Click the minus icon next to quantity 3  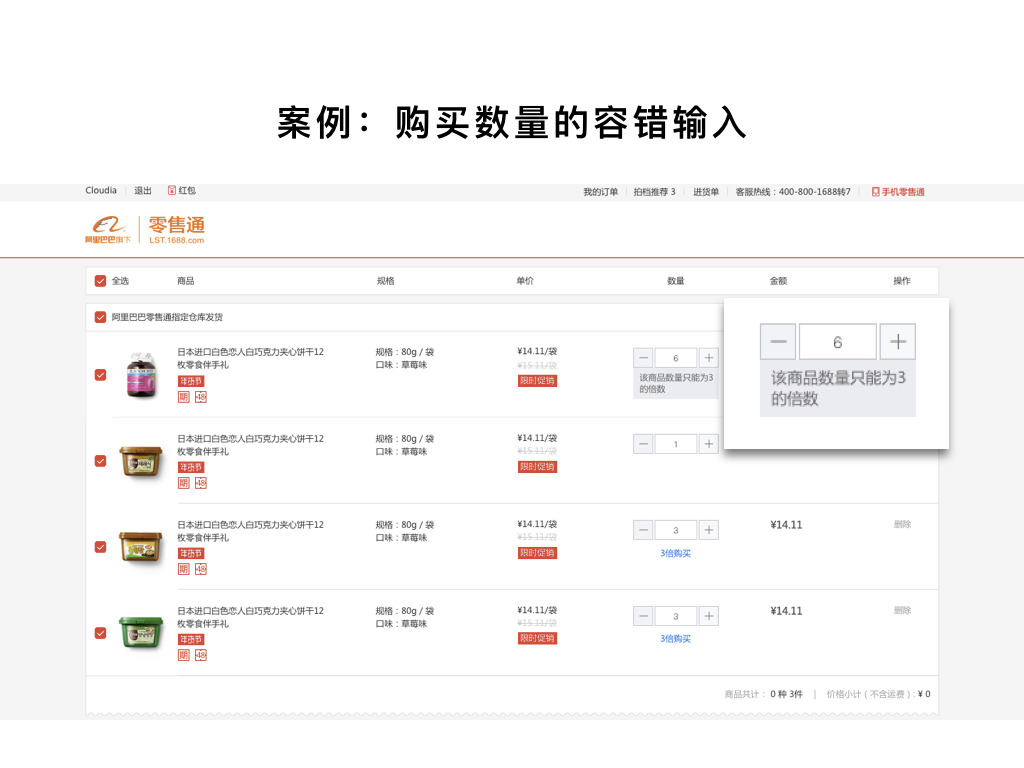(x=643, y=529)
